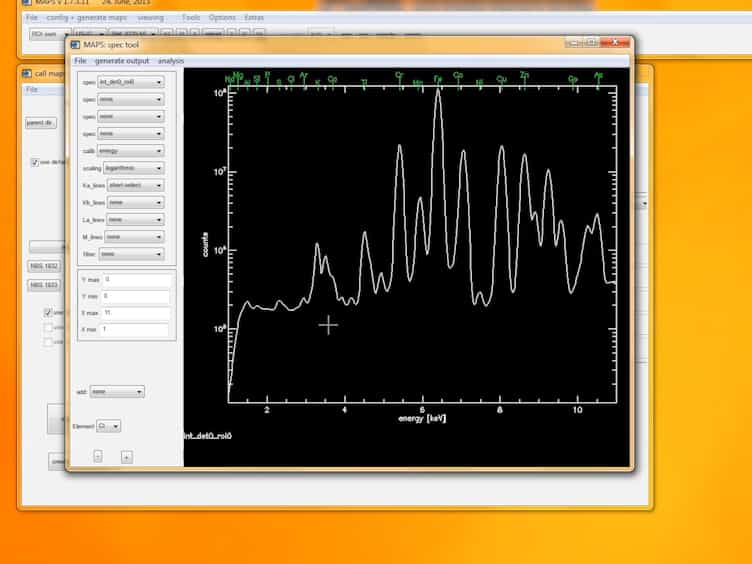This screenshot has width=752, height=564.
Task: Click the Cr element label above spectrum
Action: pyautogui.click(x=400, y=75)
